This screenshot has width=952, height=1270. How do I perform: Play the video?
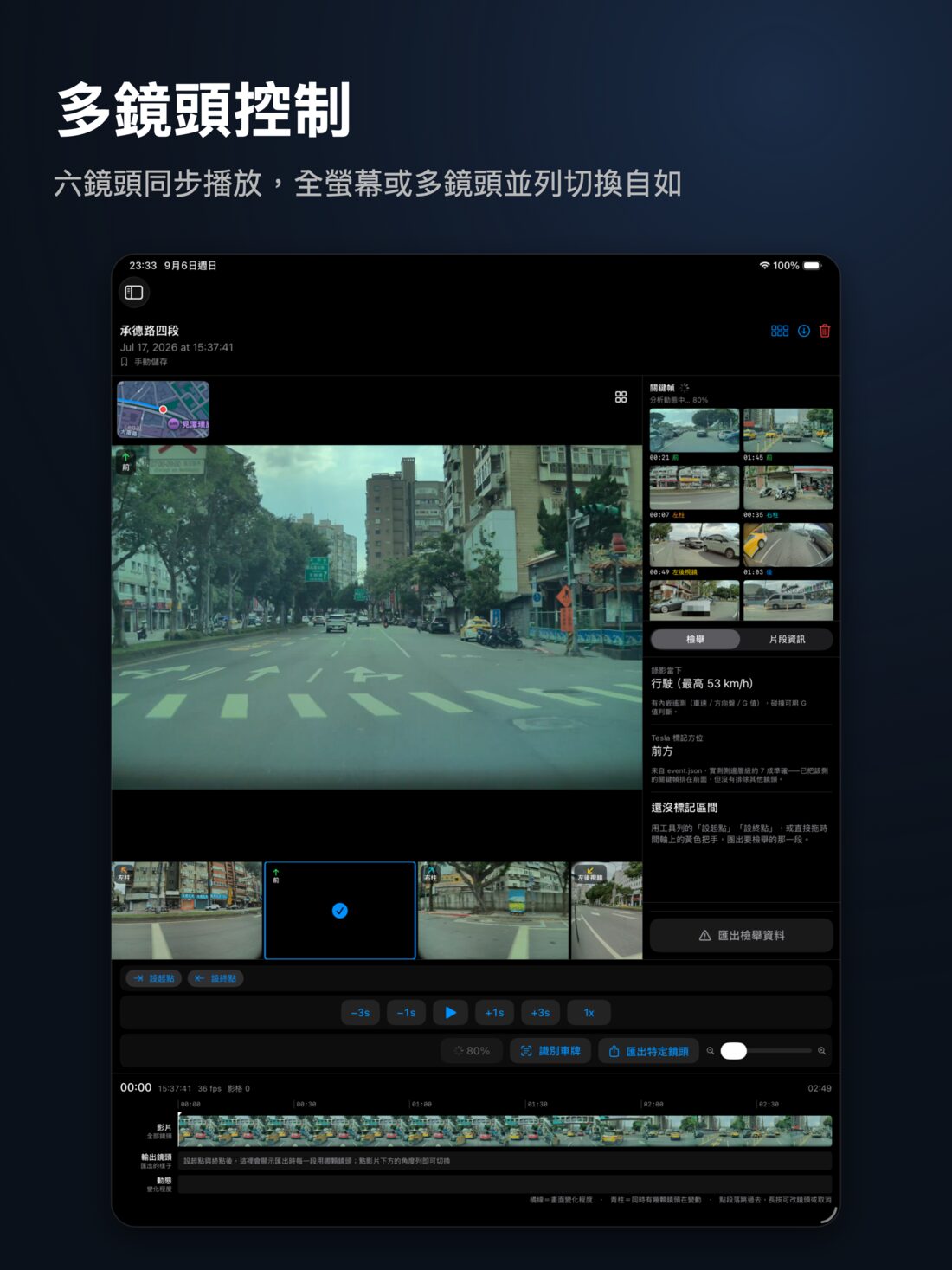tap(451, 1012)
